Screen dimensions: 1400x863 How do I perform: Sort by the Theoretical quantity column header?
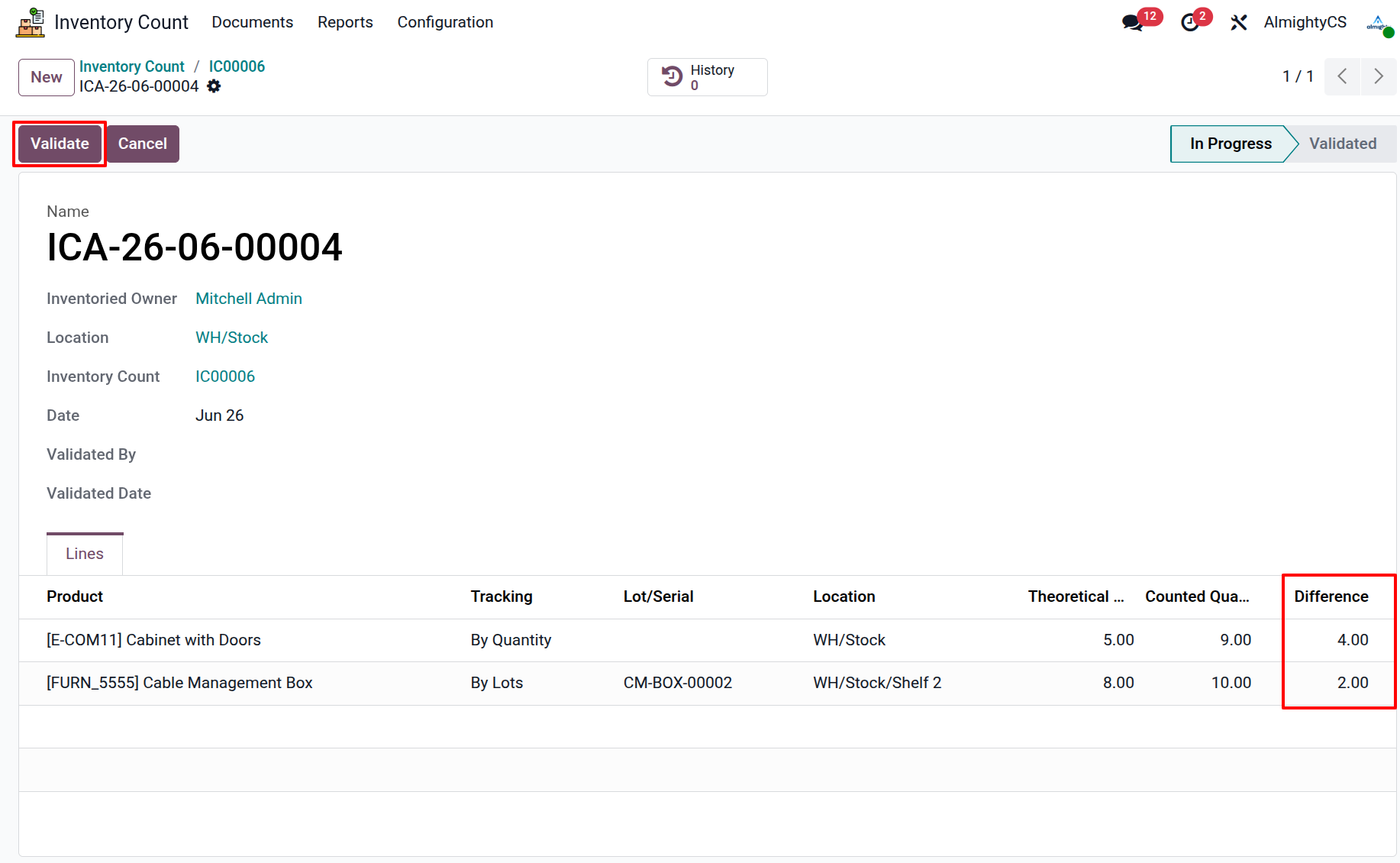[x=1076, y=596]
